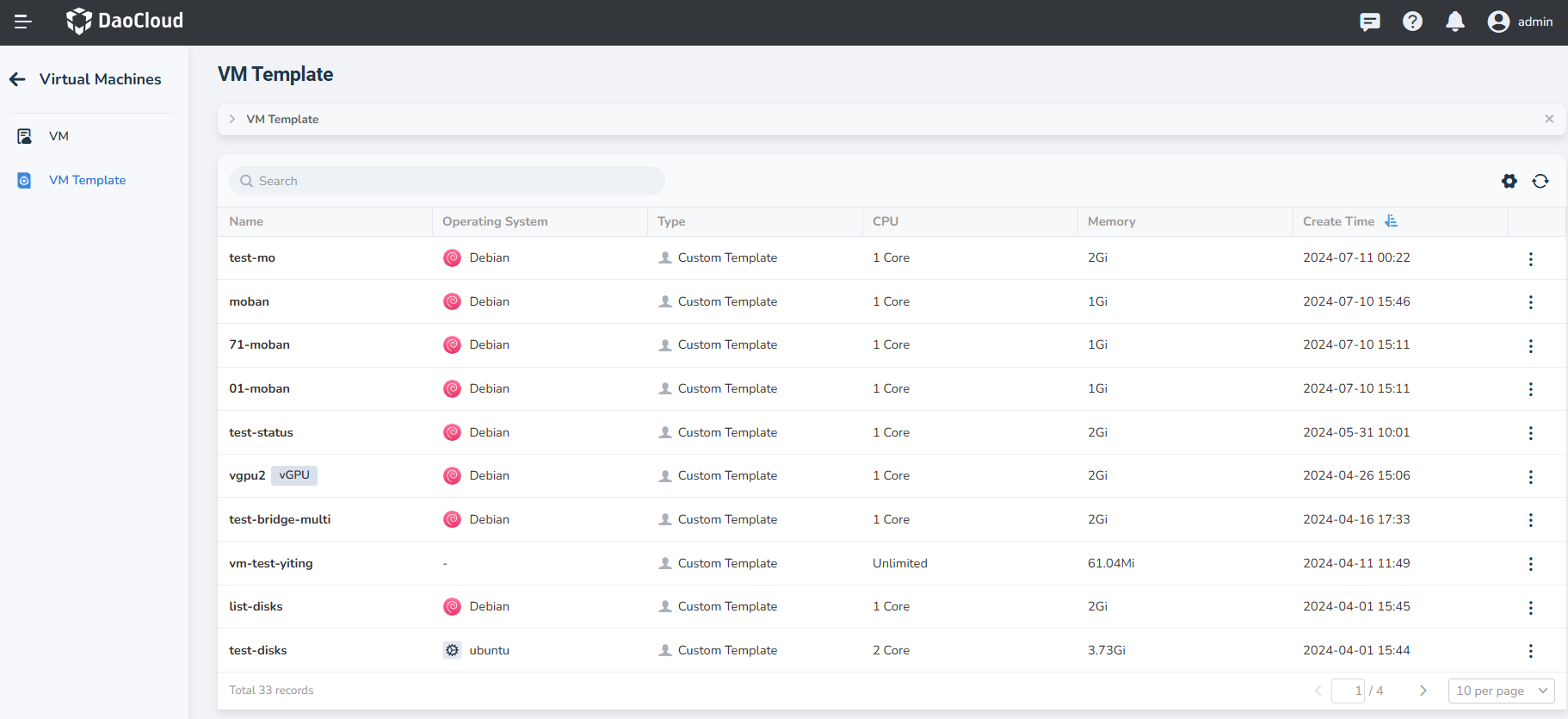
Task: Open actions menu for moban row
Action: 1530,302
